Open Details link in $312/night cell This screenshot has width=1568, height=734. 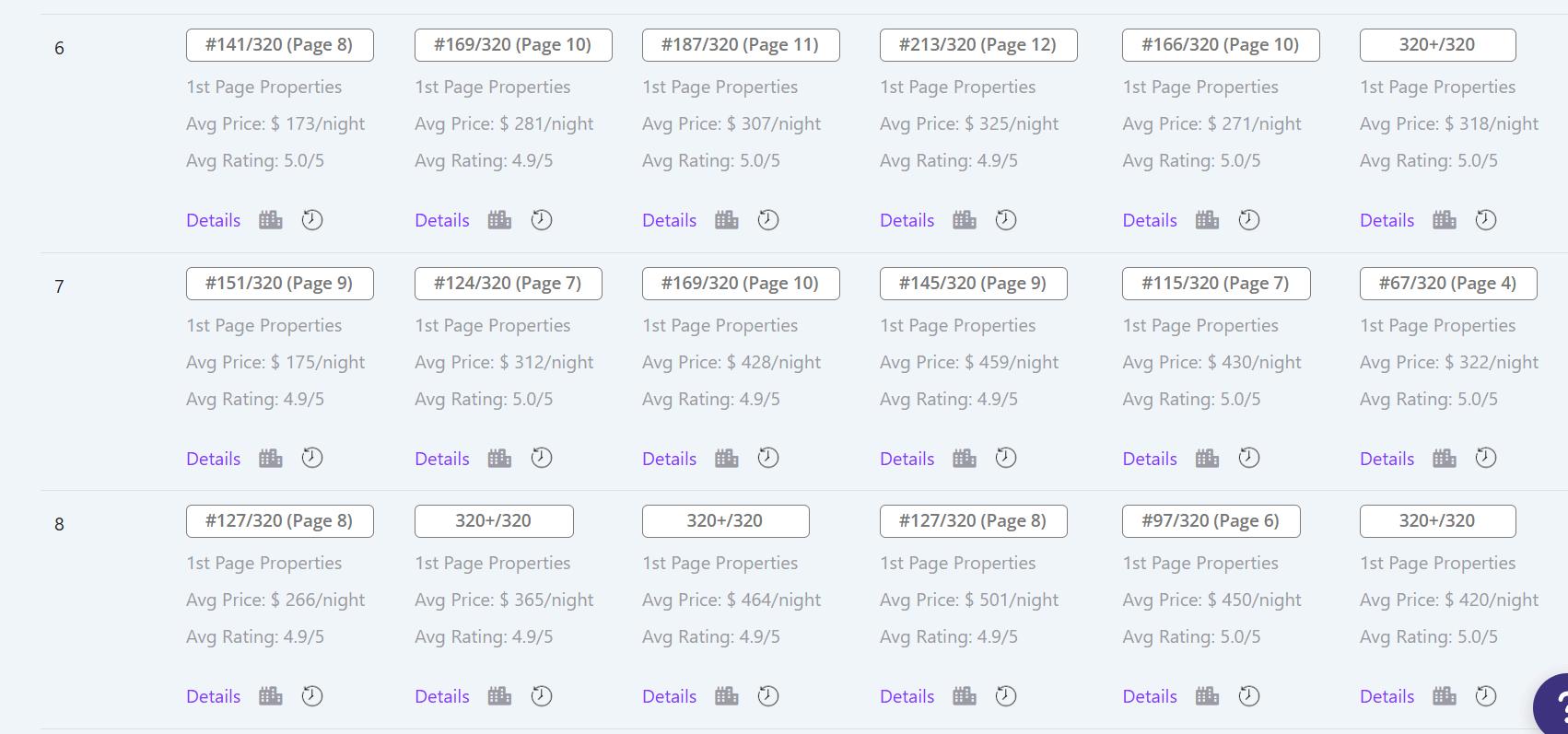442,459
